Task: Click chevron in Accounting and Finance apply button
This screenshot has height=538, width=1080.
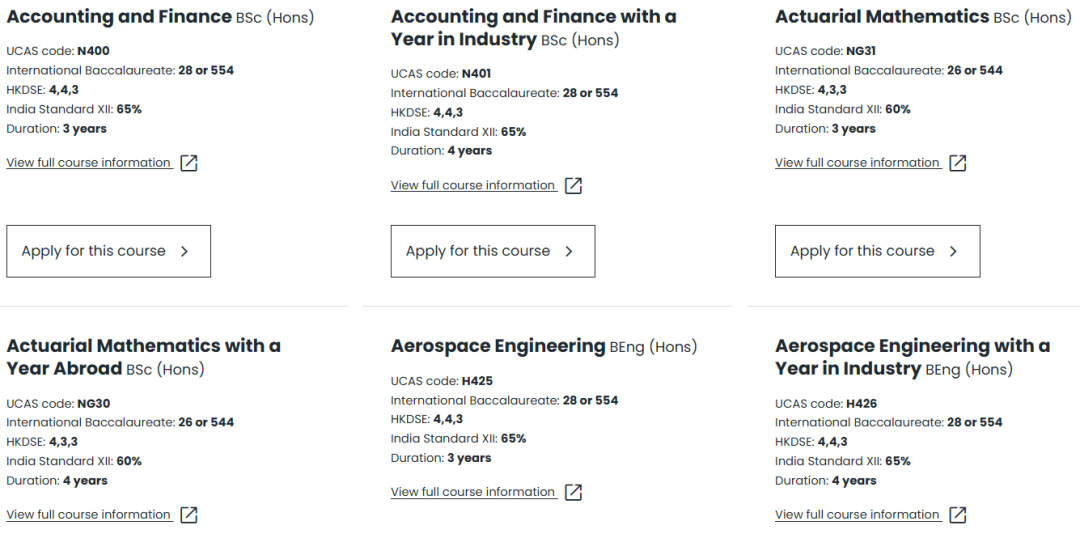Action: pos(184,251)
